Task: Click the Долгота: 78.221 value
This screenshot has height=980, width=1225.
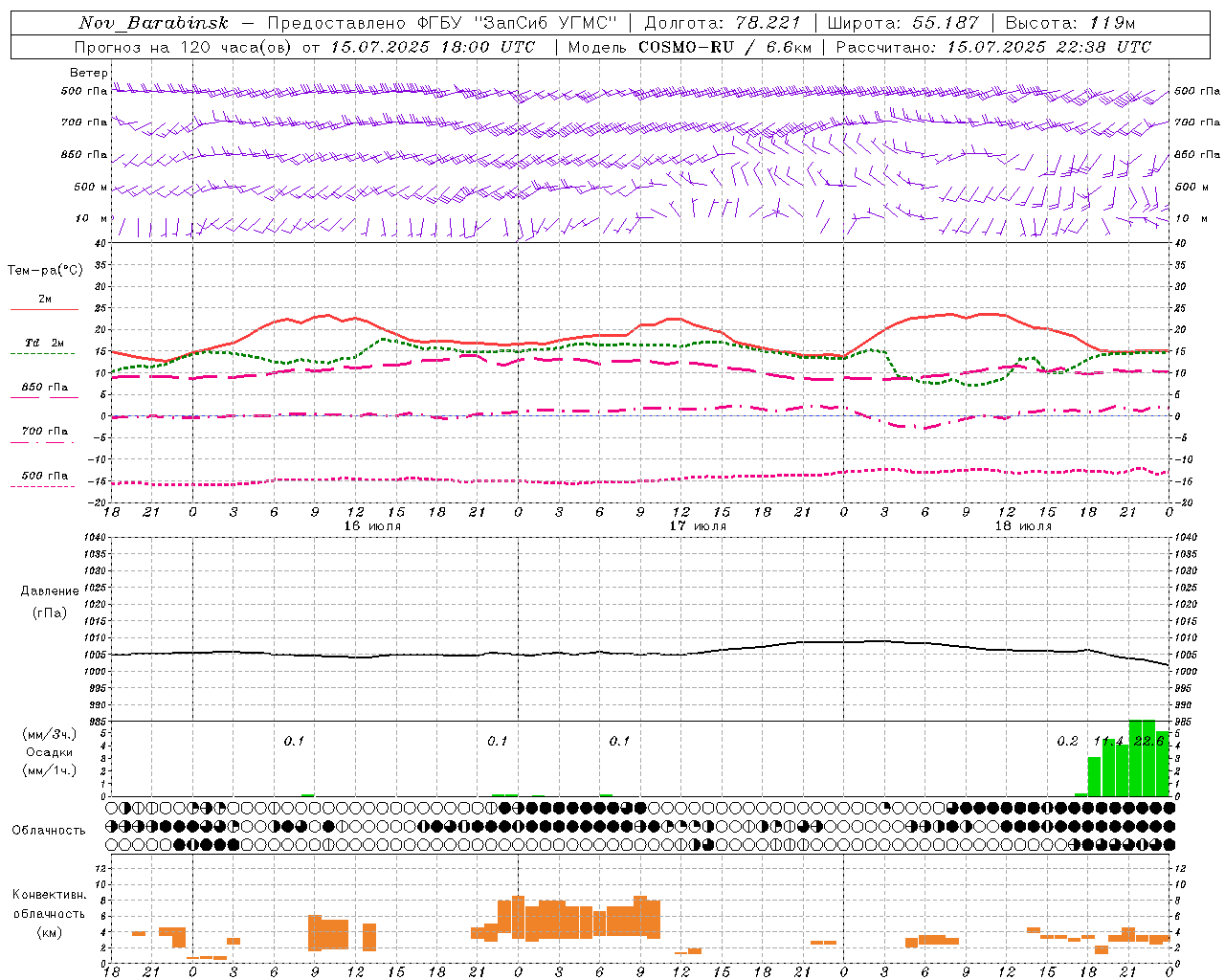Action: tap(723, 23)
